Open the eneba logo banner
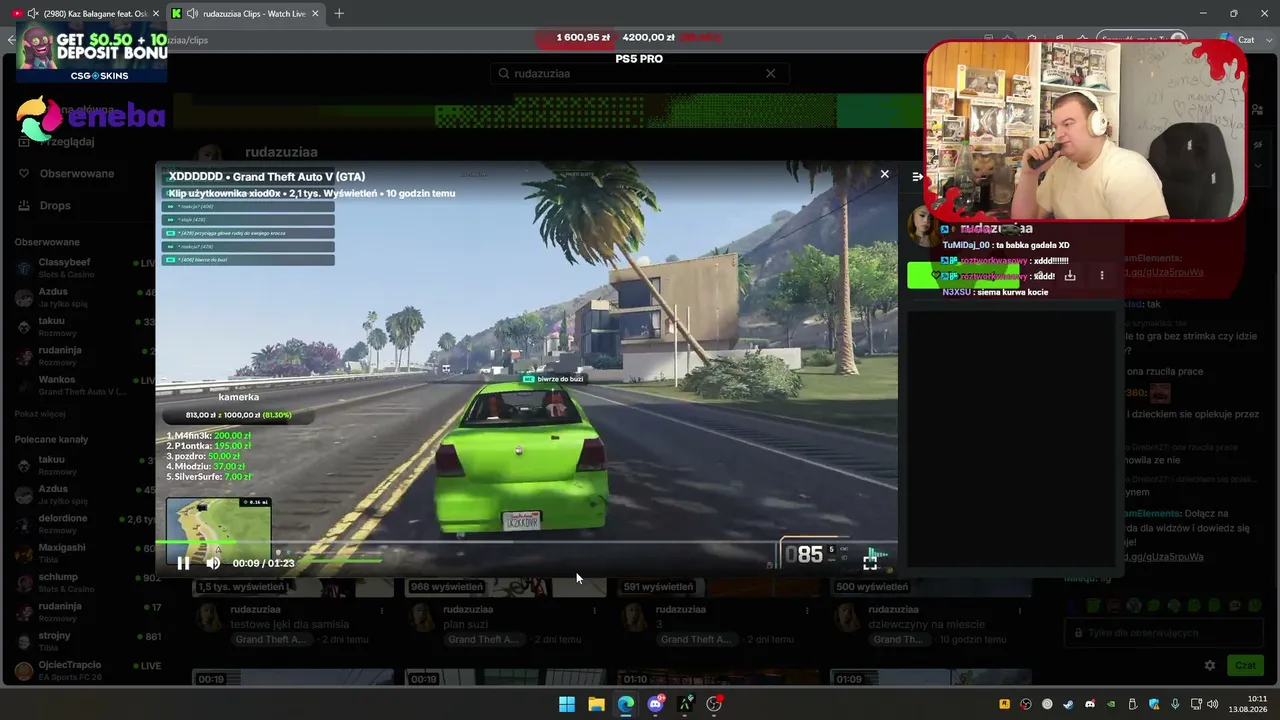 (x=90, y=118)
